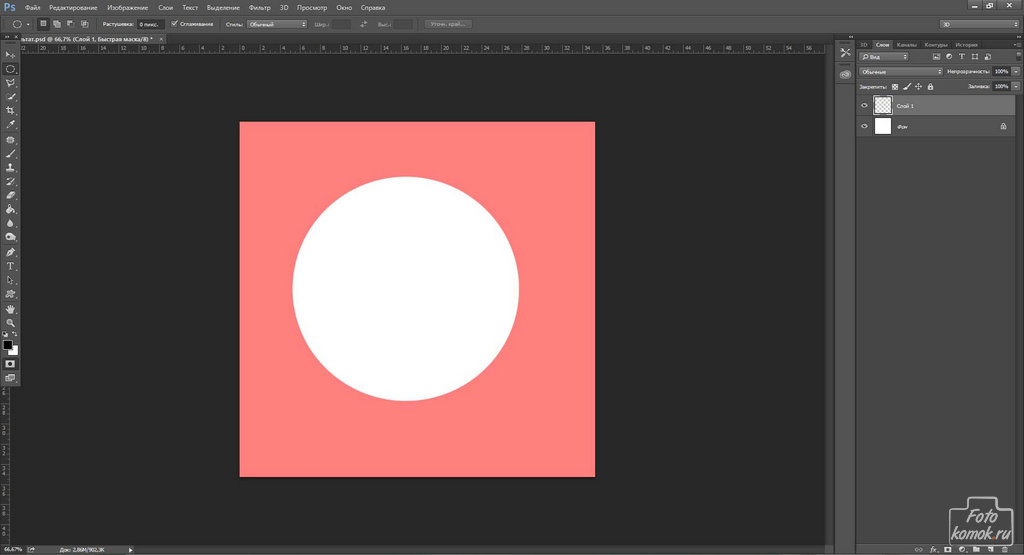The image size is (1024, 555).
Task: Filter layers by type layers icon
Action: tap(961, 57)
